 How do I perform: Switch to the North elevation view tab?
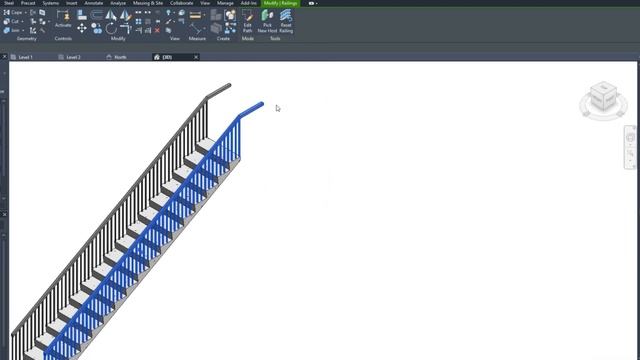click(x=120, y=57)
